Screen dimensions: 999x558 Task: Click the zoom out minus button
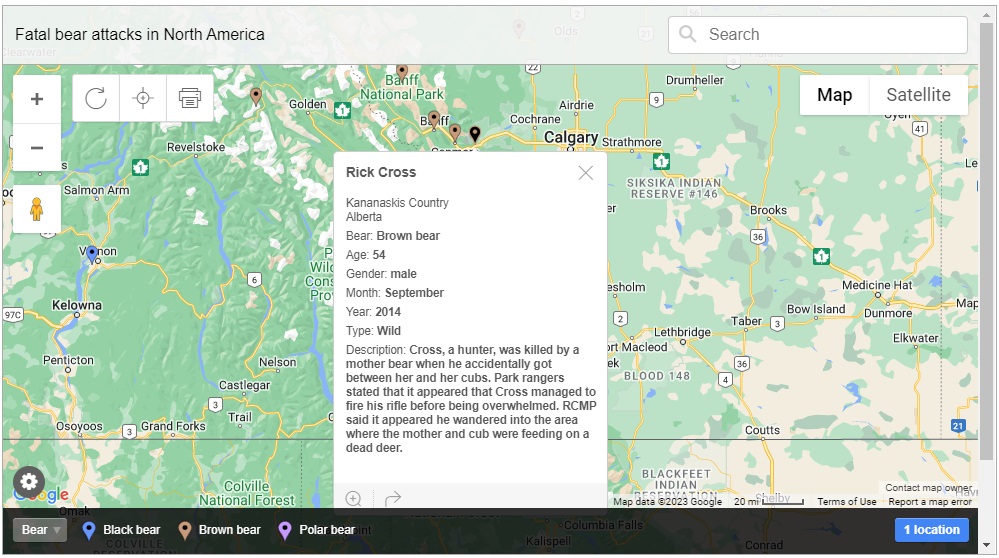[37, 148]
